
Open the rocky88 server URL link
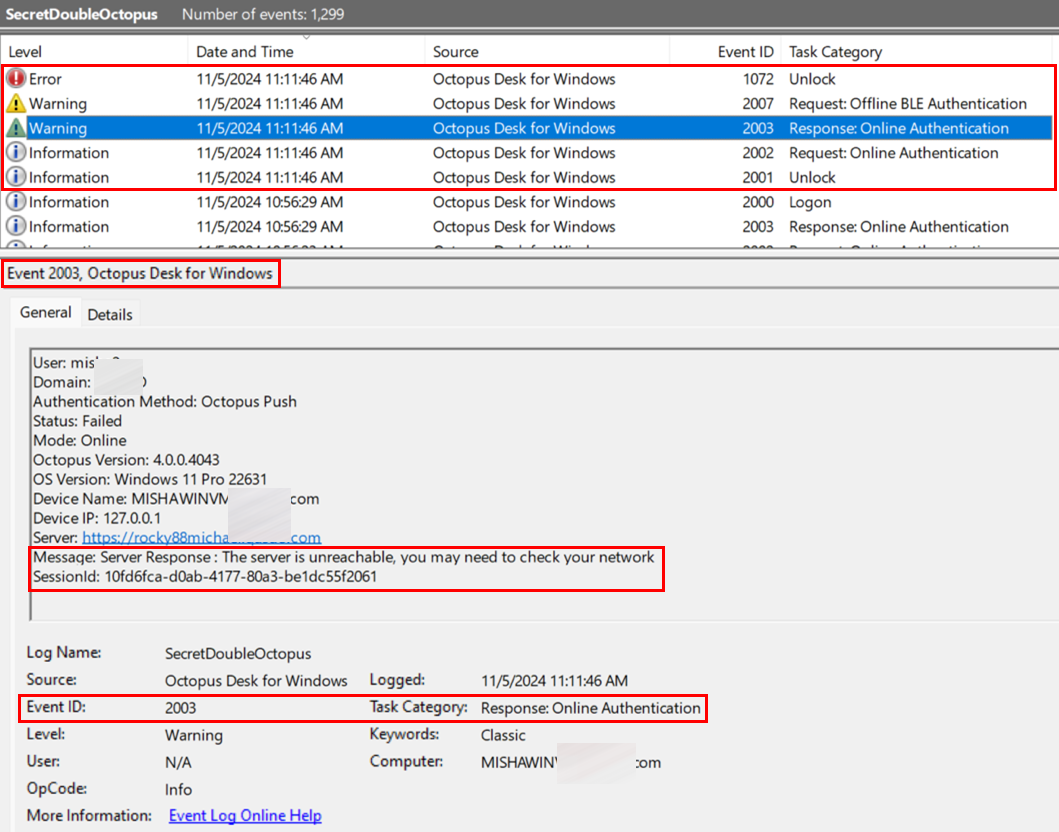[201, 538]
